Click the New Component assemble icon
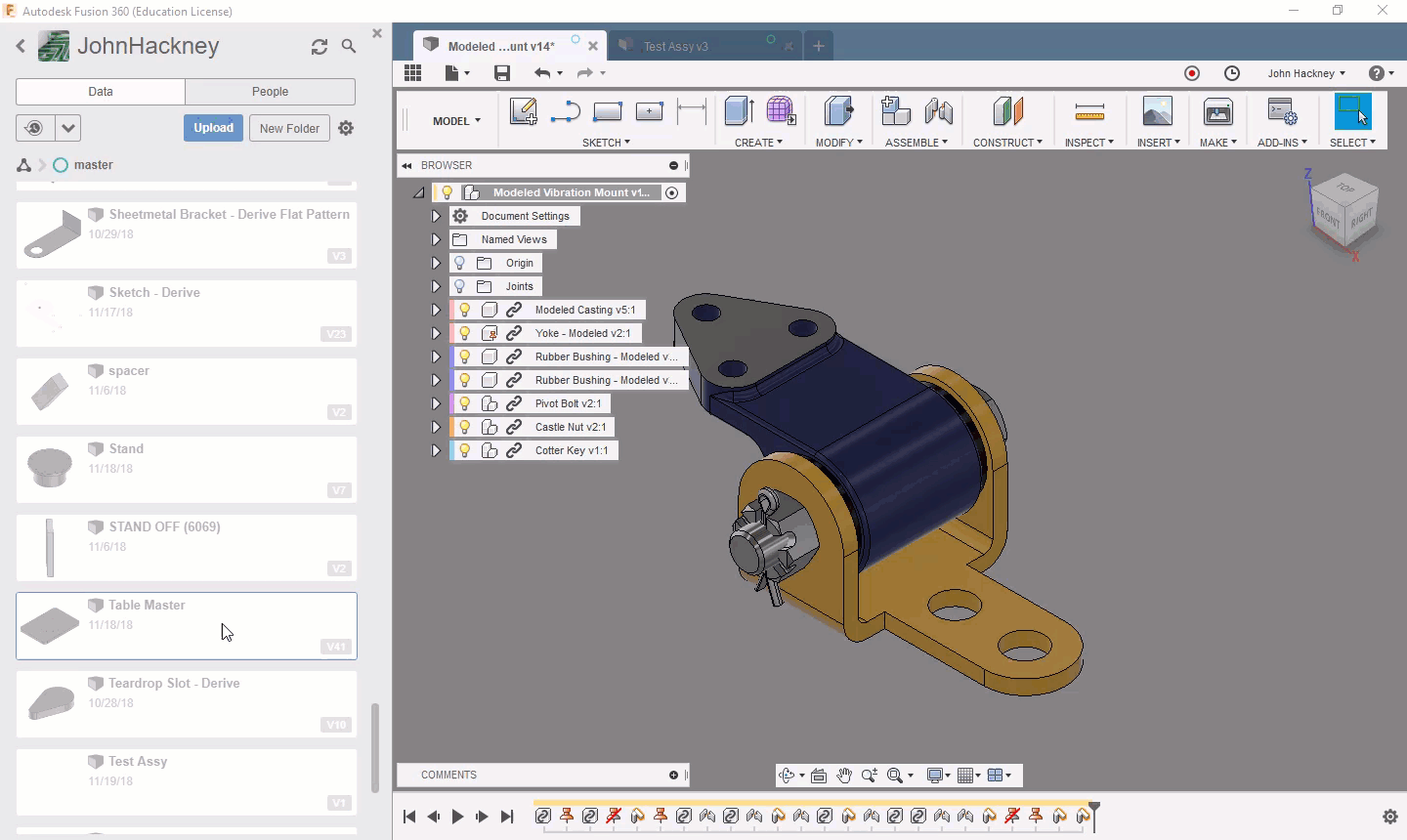The width and height of the screenshot is (1407, 840). click(x=895, y=111)
